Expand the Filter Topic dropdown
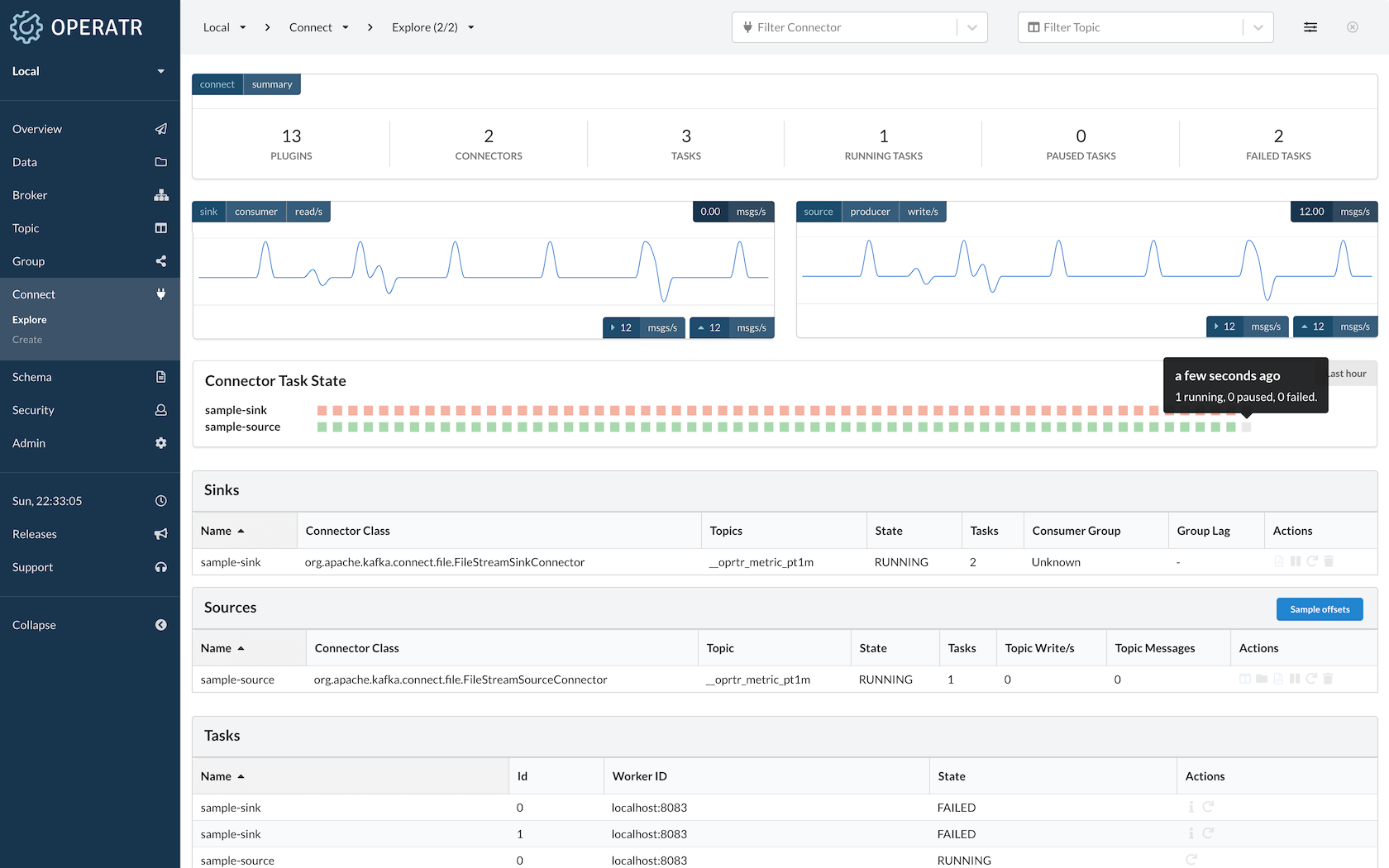The image size is (1389, 868). (x=1258, y=26)
